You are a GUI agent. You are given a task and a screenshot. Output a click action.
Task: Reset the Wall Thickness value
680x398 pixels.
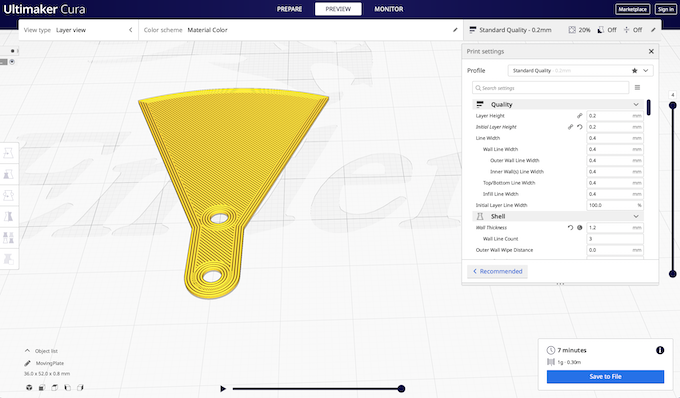(570, 228)
